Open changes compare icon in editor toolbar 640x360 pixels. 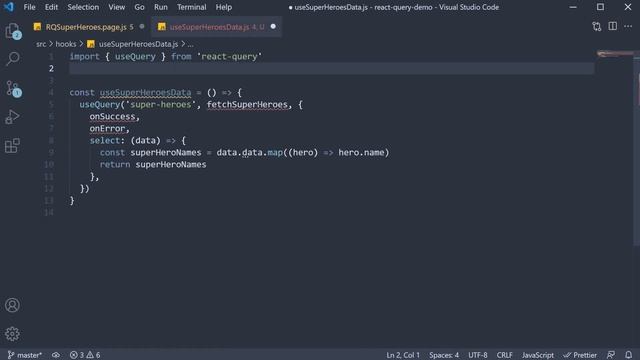tap(596, 27)
